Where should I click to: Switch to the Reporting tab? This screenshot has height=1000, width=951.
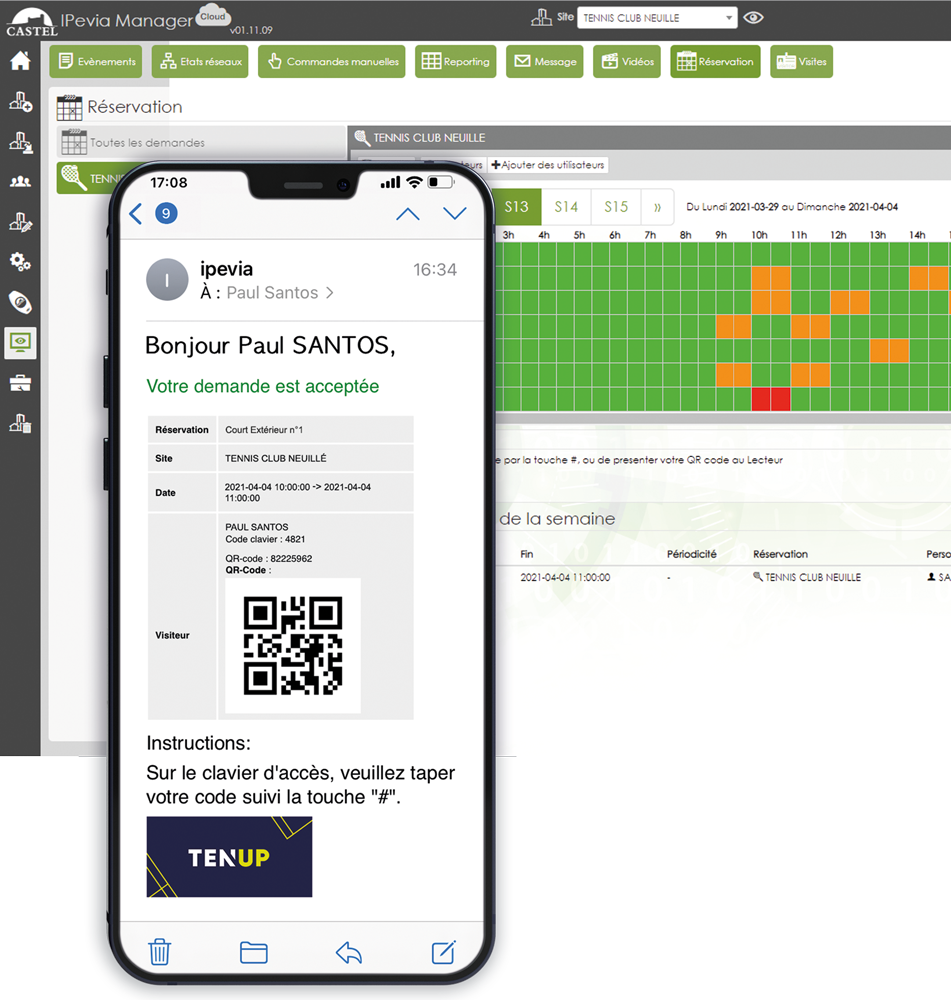455,62
